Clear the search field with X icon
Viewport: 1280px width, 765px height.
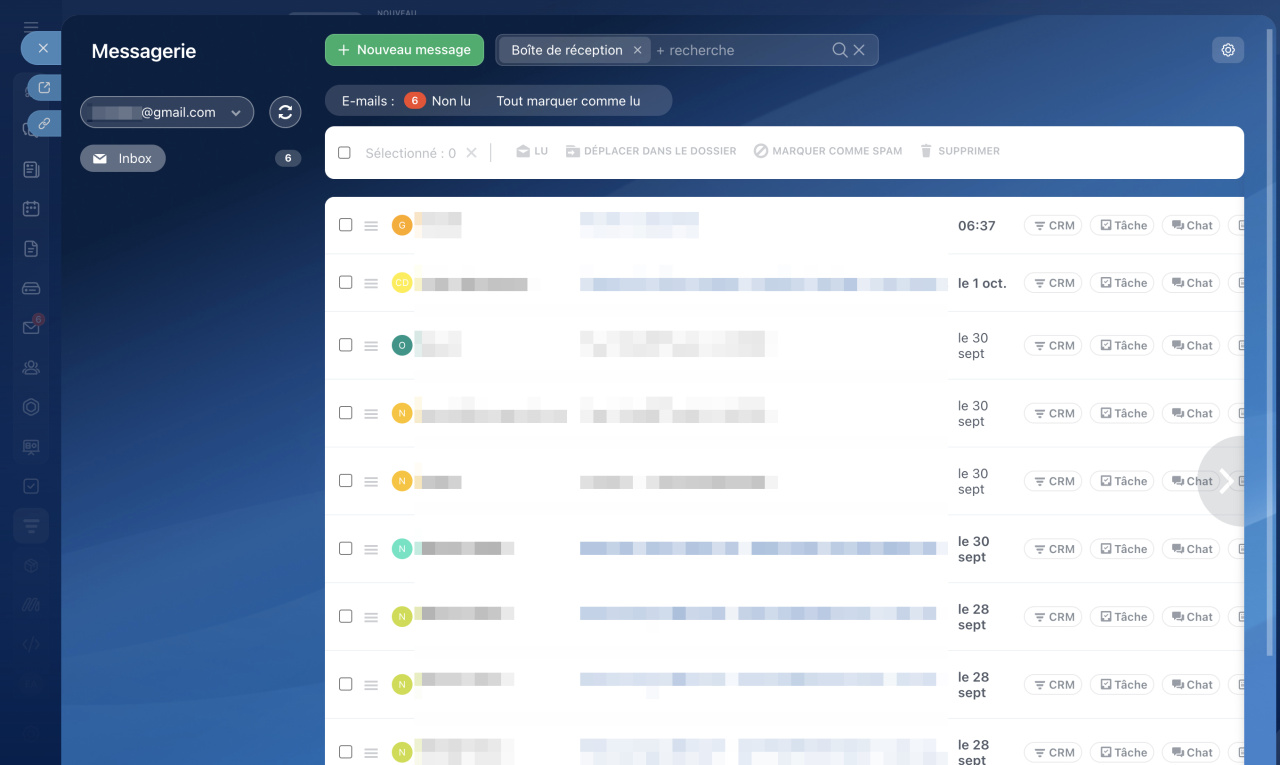point(859,50)
